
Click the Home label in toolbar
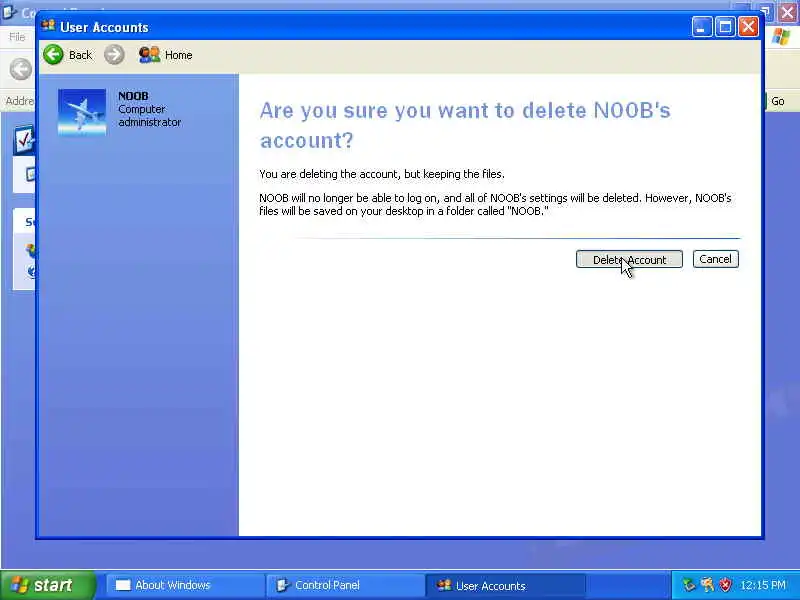point(179,55)
